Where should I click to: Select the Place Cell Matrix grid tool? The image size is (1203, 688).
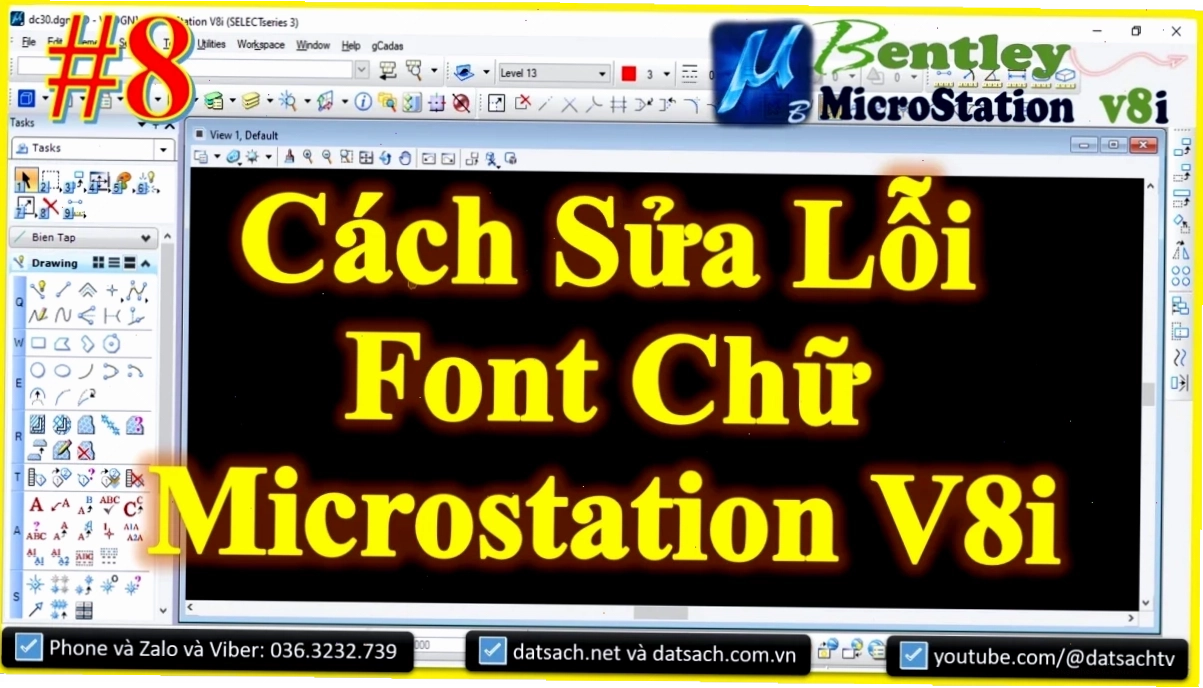(x=61, y=583)
